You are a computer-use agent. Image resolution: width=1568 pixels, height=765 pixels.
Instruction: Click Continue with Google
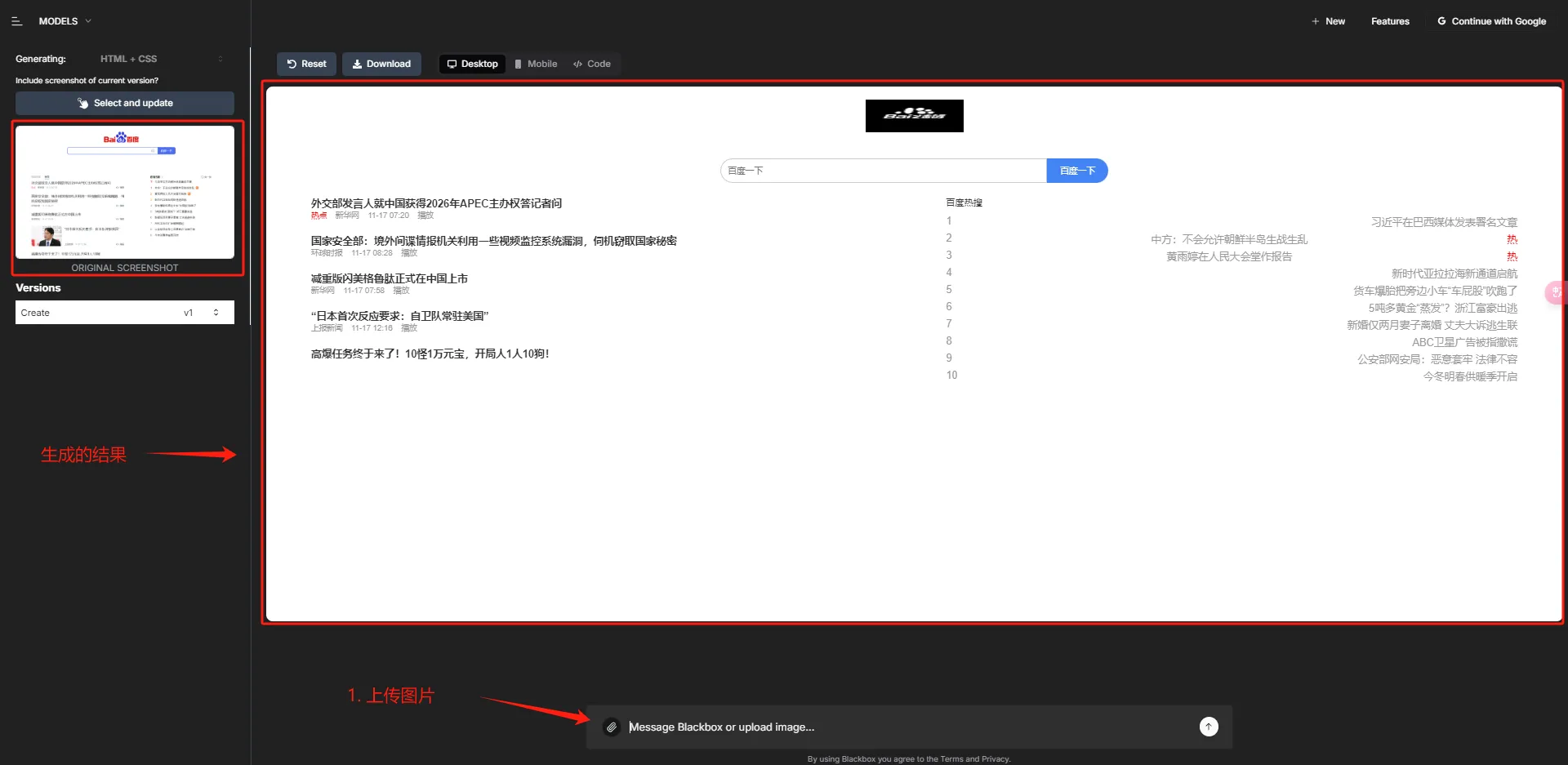(1491, 21)
